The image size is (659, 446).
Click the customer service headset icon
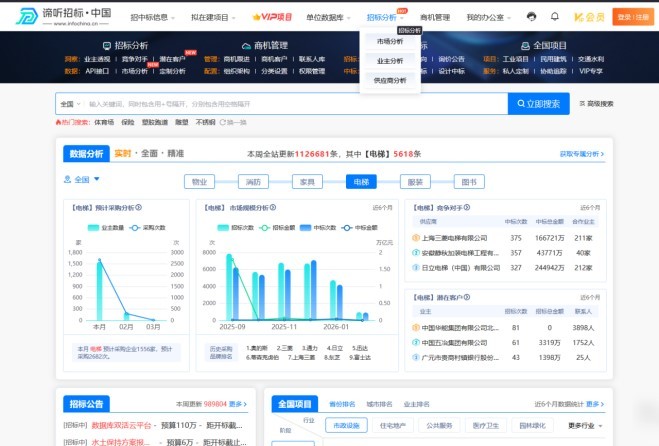tap(529, 17)
